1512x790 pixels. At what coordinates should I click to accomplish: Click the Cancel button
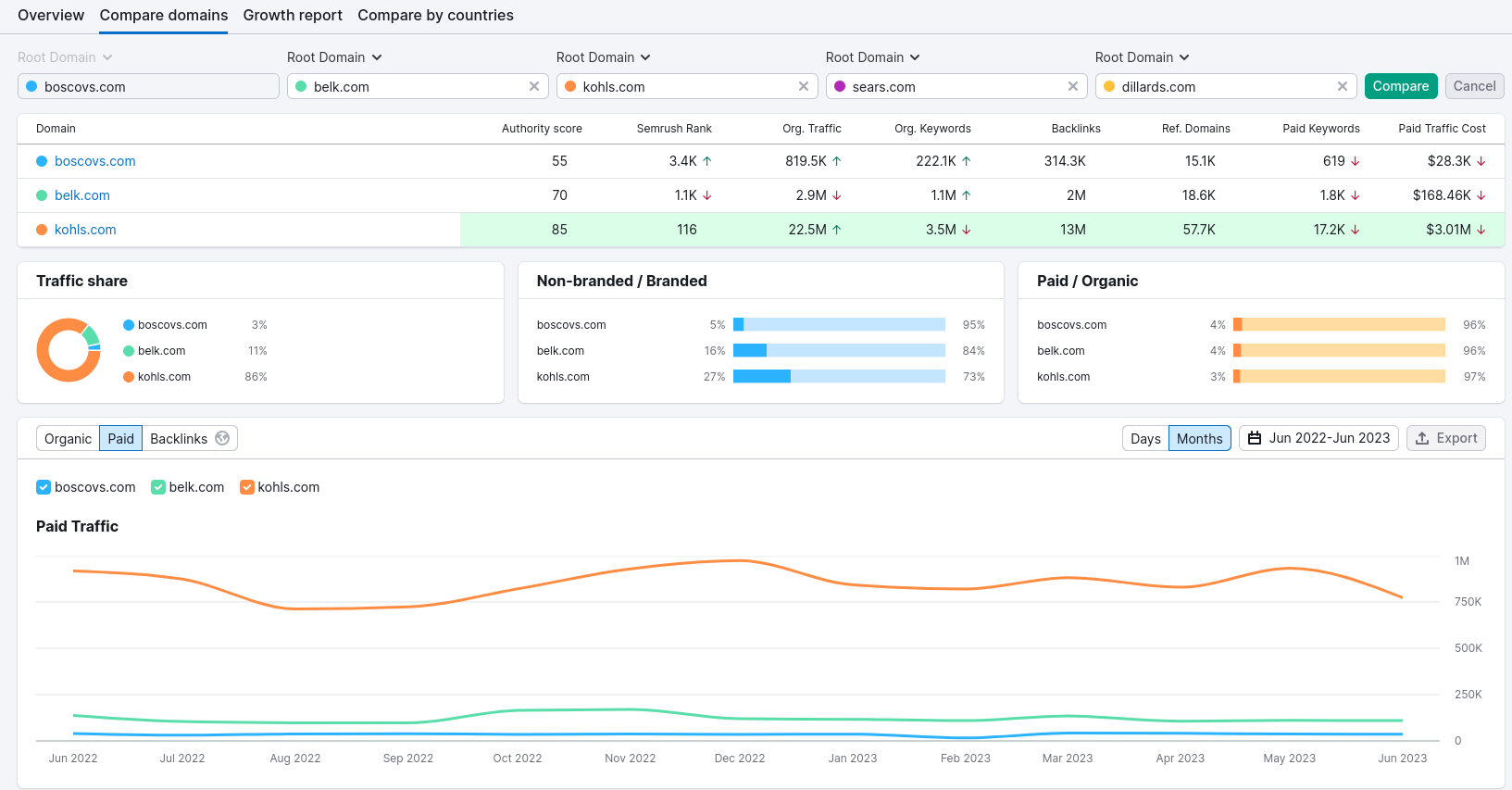pos(1474,86)
